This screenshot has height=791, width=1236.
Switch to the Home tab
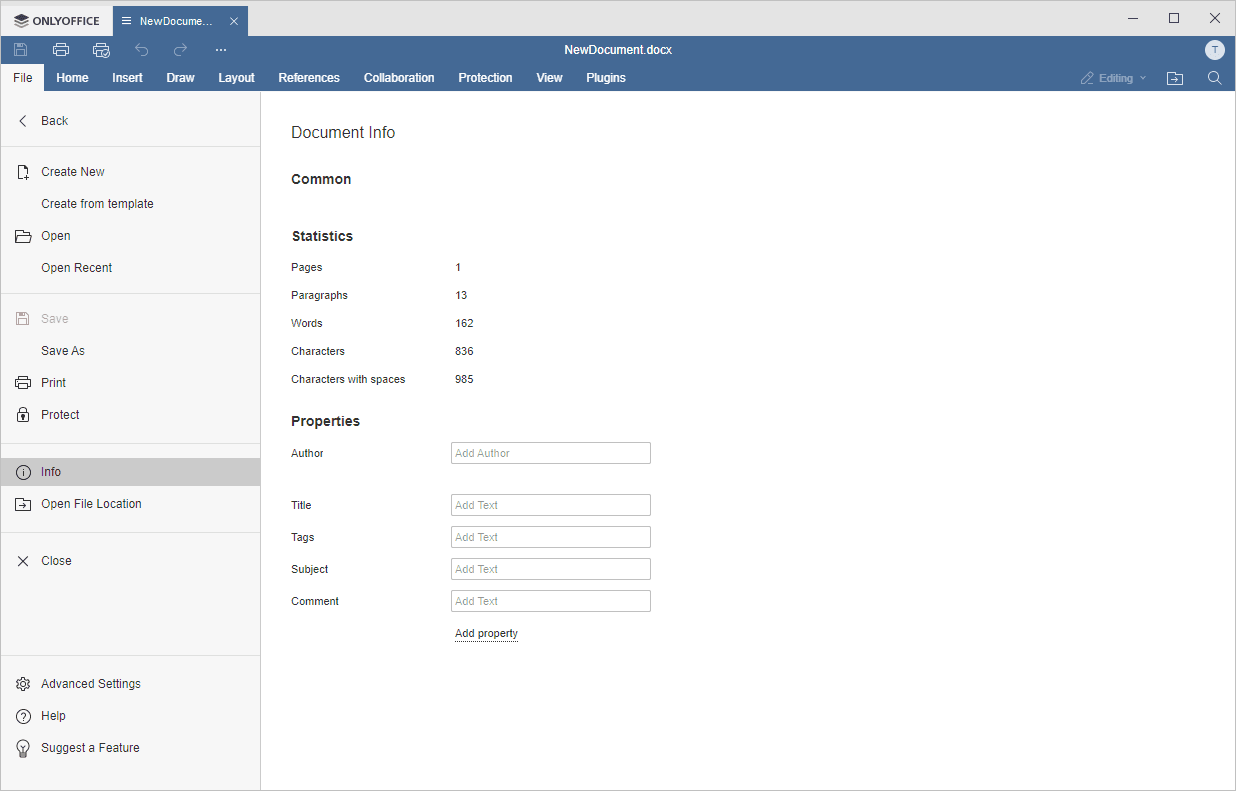72,78
